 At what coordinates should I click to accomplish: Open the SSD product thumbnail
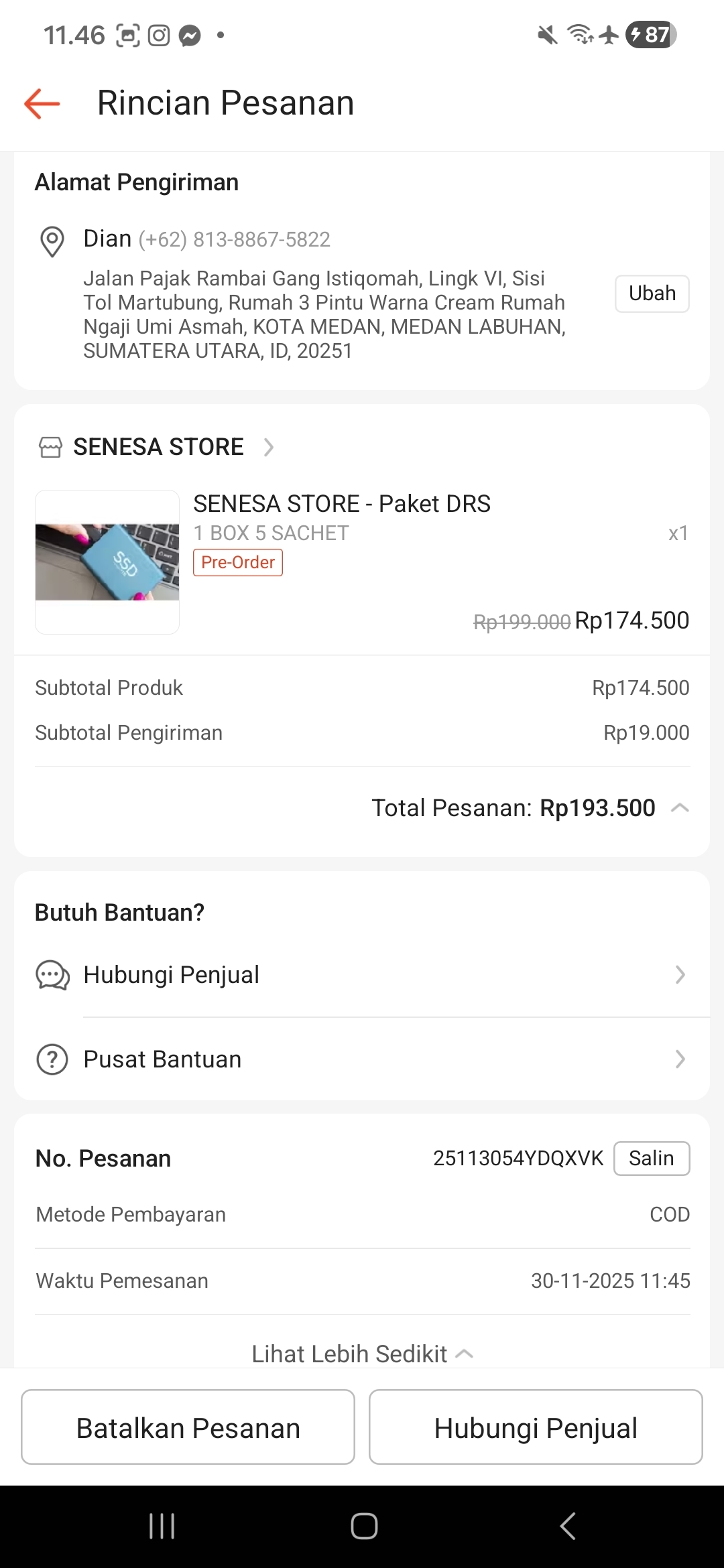tap(107, 562)
